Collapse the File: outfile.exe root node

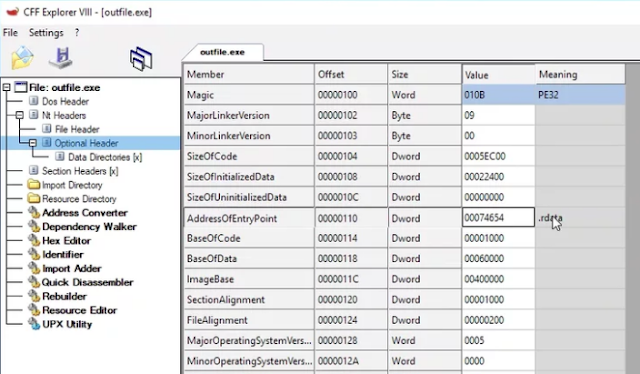(x=7, y=87)
